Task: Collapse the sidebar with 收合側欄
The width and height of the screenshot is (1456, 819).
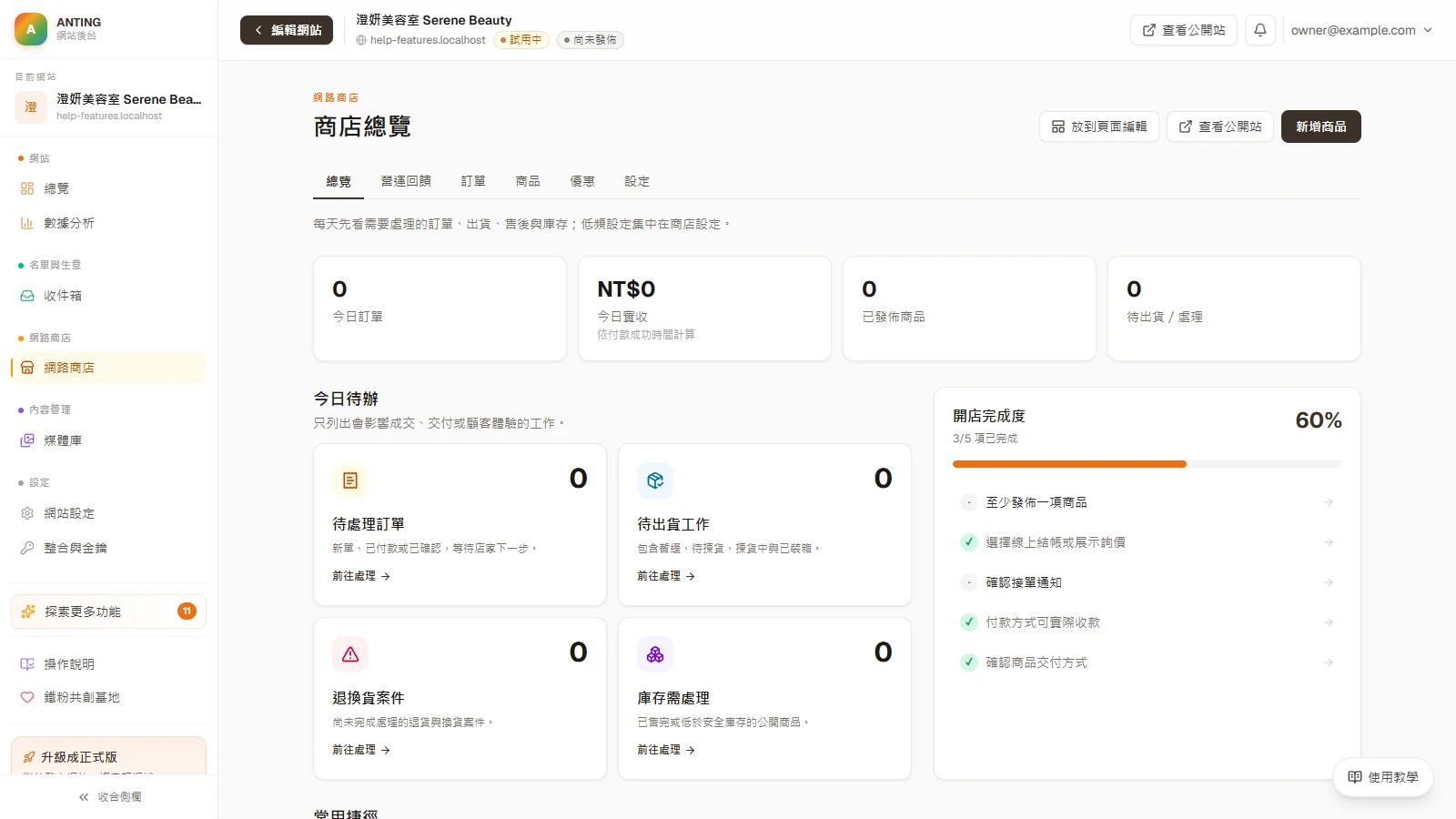Action: pyautogui.click(x=109, y=797)
